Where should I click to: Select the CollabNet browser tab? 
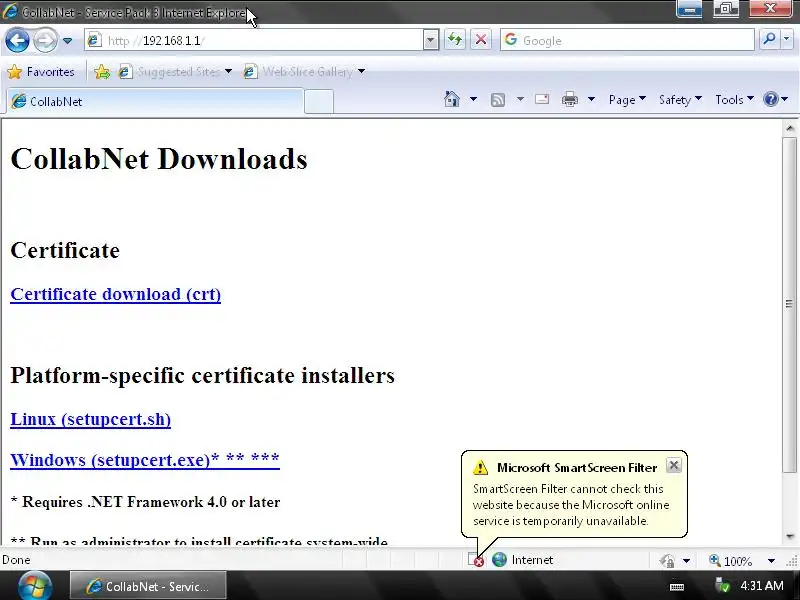(155, 101)
